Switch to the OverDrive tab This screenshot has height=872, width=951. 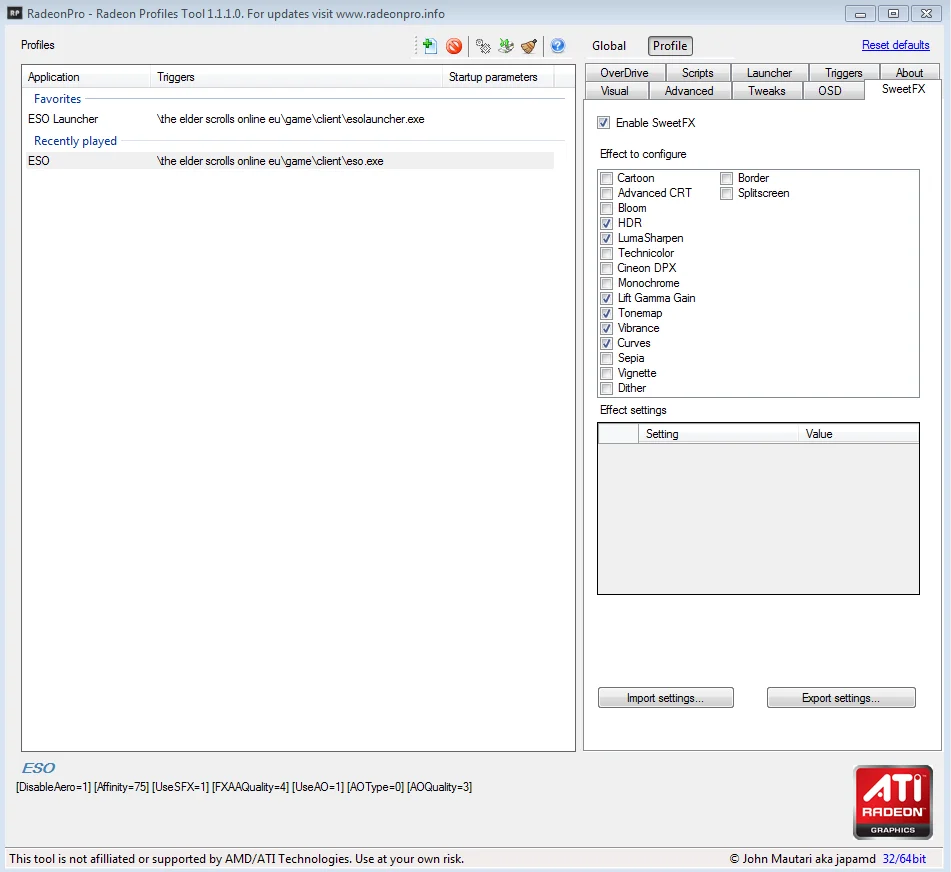point(625,73)
